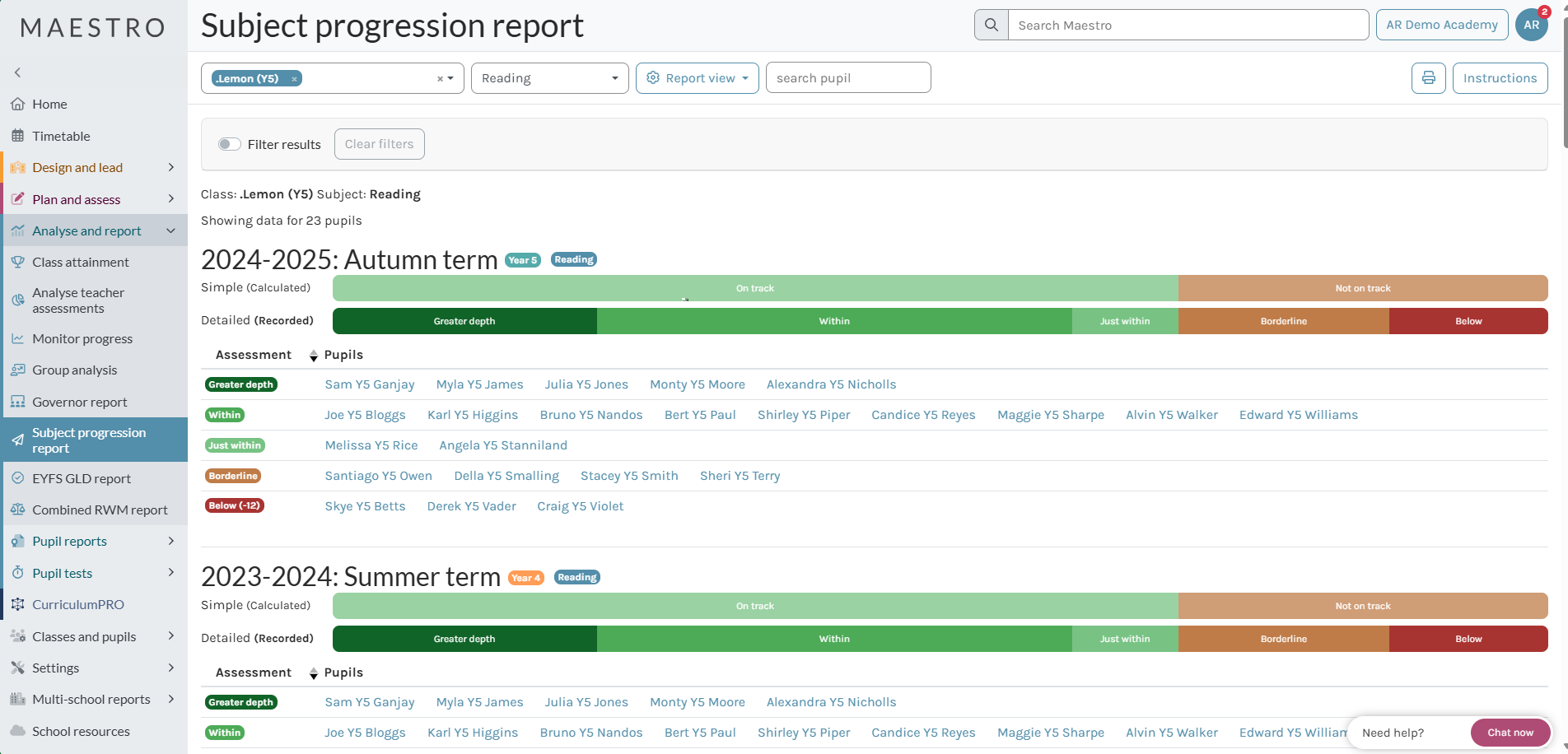Image resolution: width=1568 pixels, height=754 pixels.
Task: Open Timetable in the sidebar
Action: pyautogui.click(x=61, y=136)
